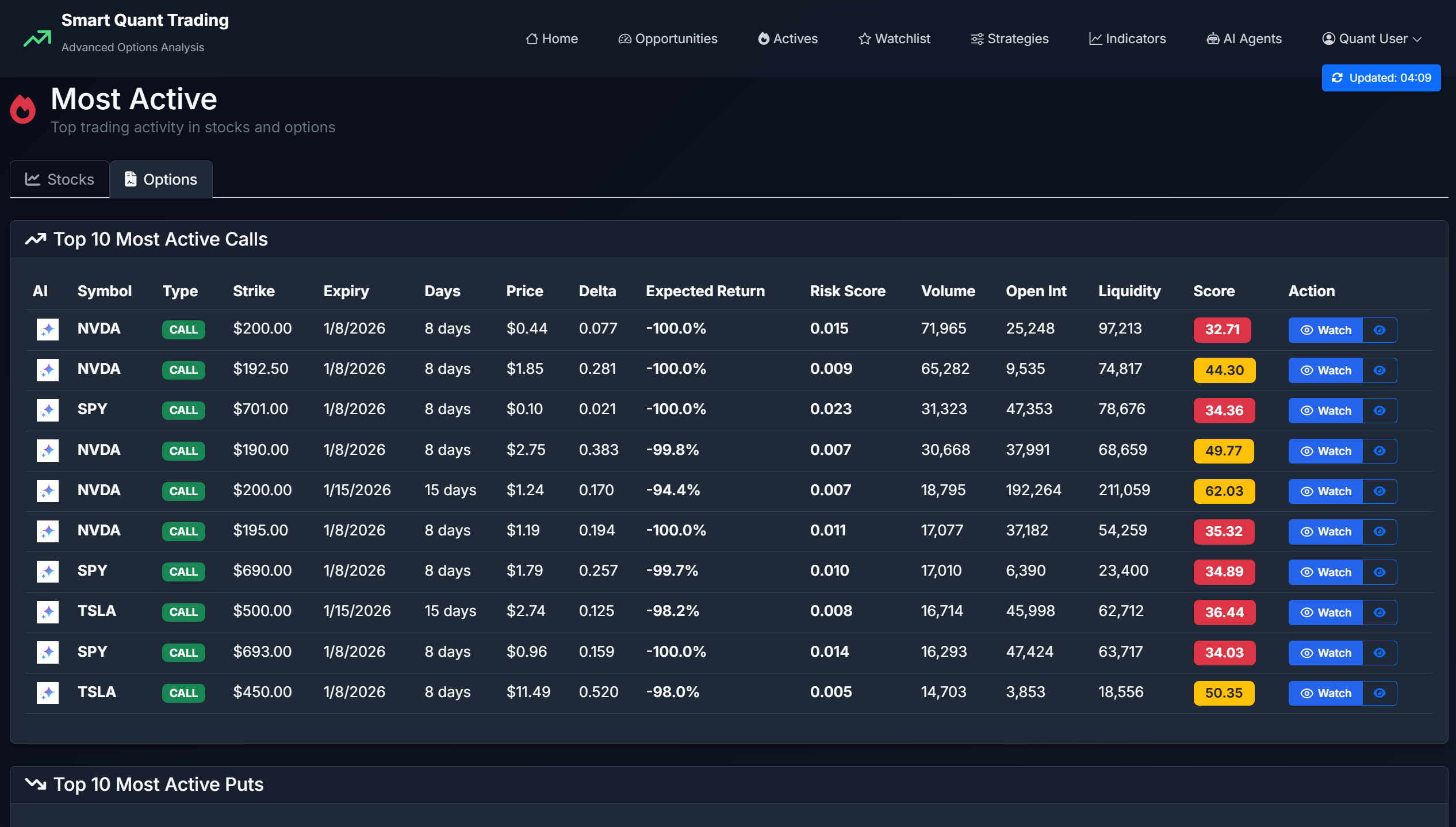1456x827 pixels.
Task: Open details eye icon on SPY $701.00 call
Action: coord(1380,410)
